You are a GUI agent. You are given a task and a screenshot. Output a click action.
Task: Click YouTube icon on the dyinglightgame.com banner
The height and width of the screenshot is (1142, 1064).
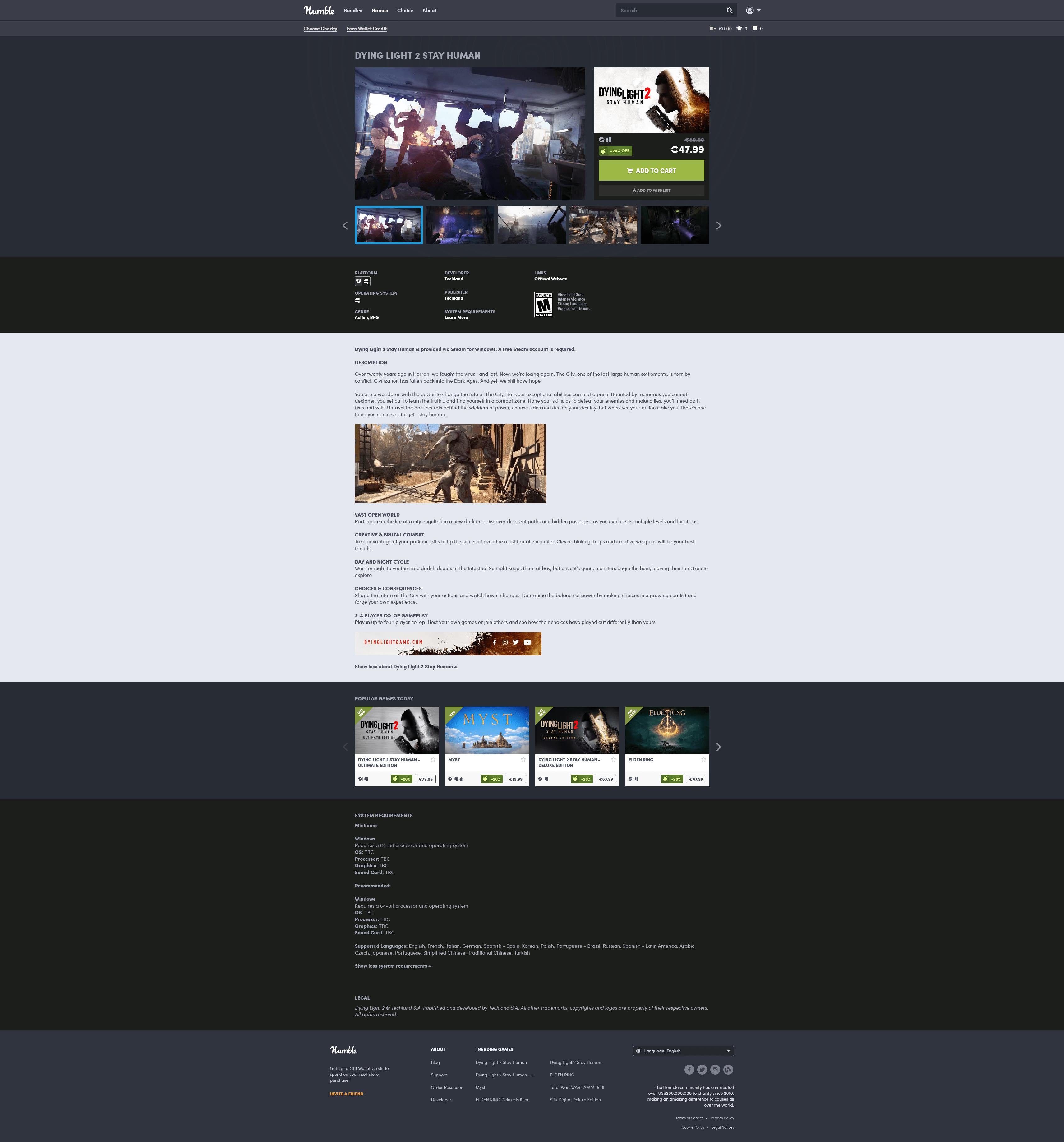tap(527, 642)
